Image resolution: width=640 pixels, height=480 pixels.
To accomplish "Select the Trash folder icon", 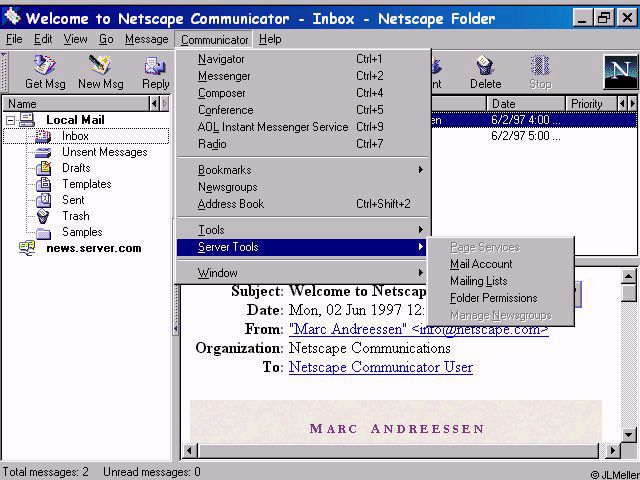I will pyautogui.click(x=43, y=216).
